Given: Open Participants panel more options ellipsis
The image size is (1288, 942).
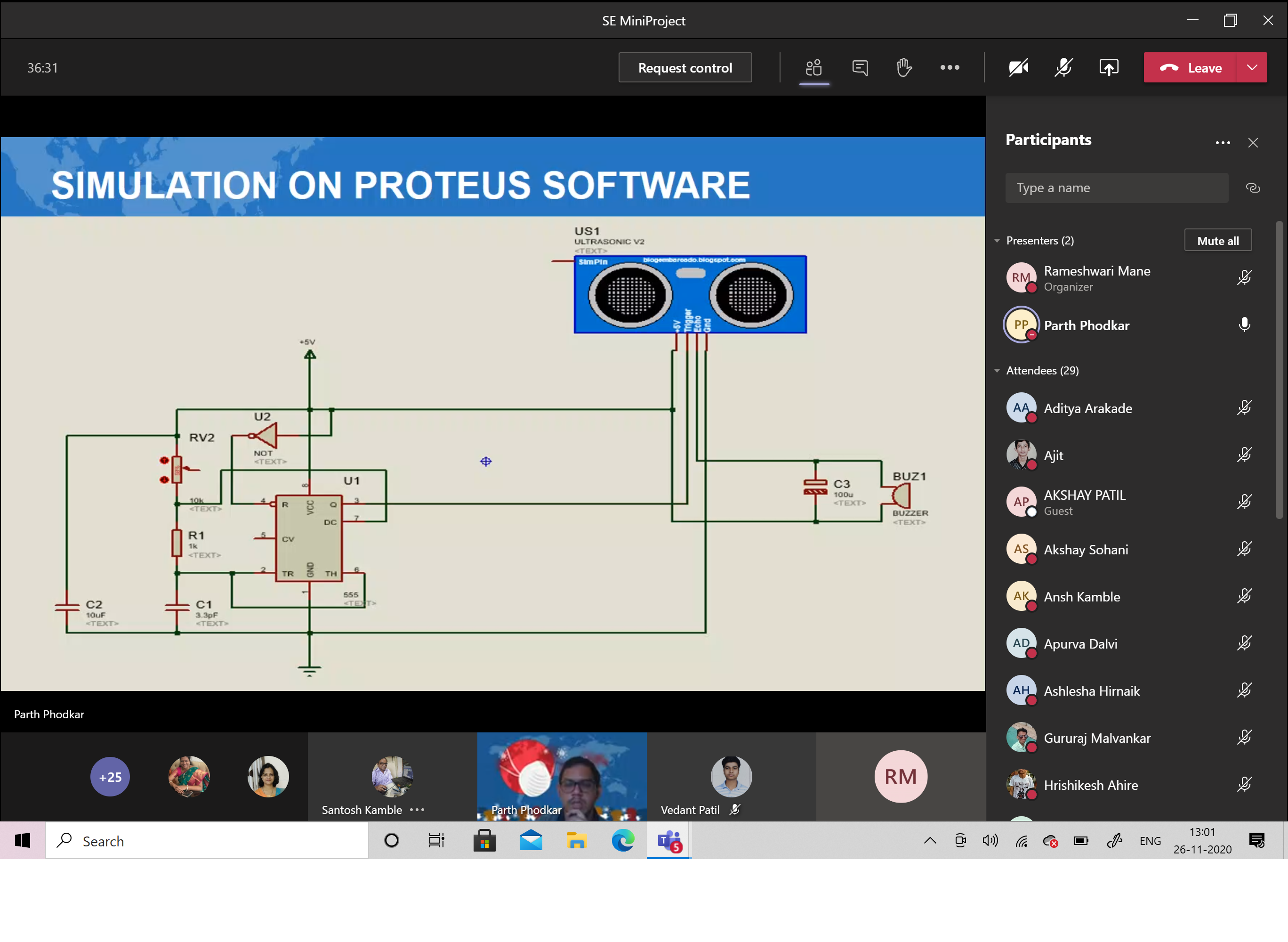Looking at the screenshot, I should 1223,143.
